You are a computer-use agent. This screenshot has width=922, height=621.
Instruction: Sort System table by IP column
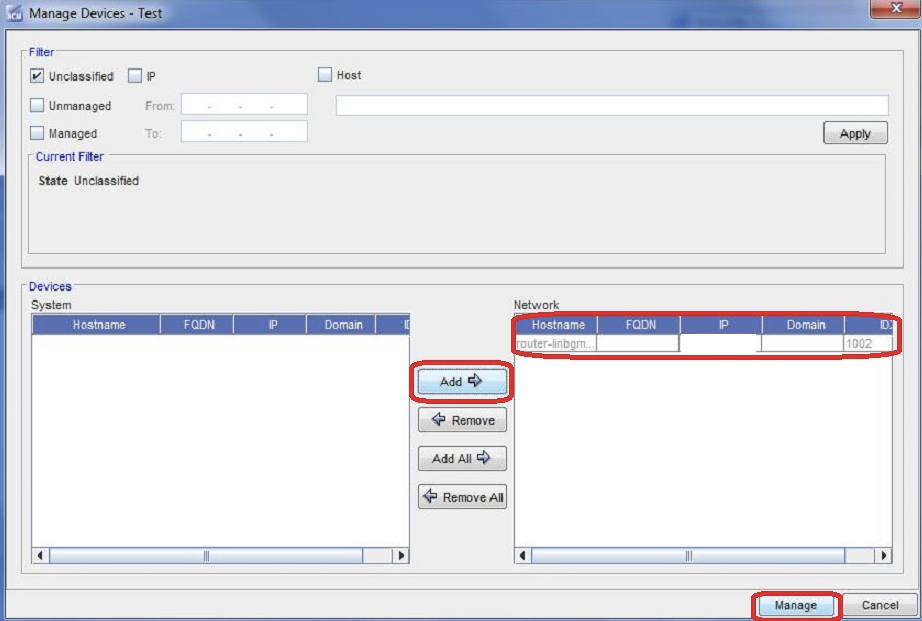pyautogui.click(x=270, y=325)
